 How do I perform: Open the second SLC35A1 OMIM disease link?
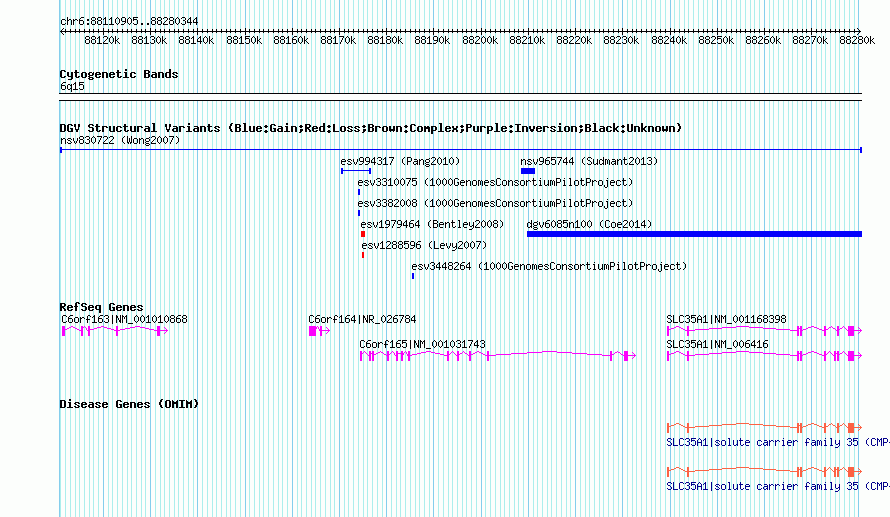point(778,486)
